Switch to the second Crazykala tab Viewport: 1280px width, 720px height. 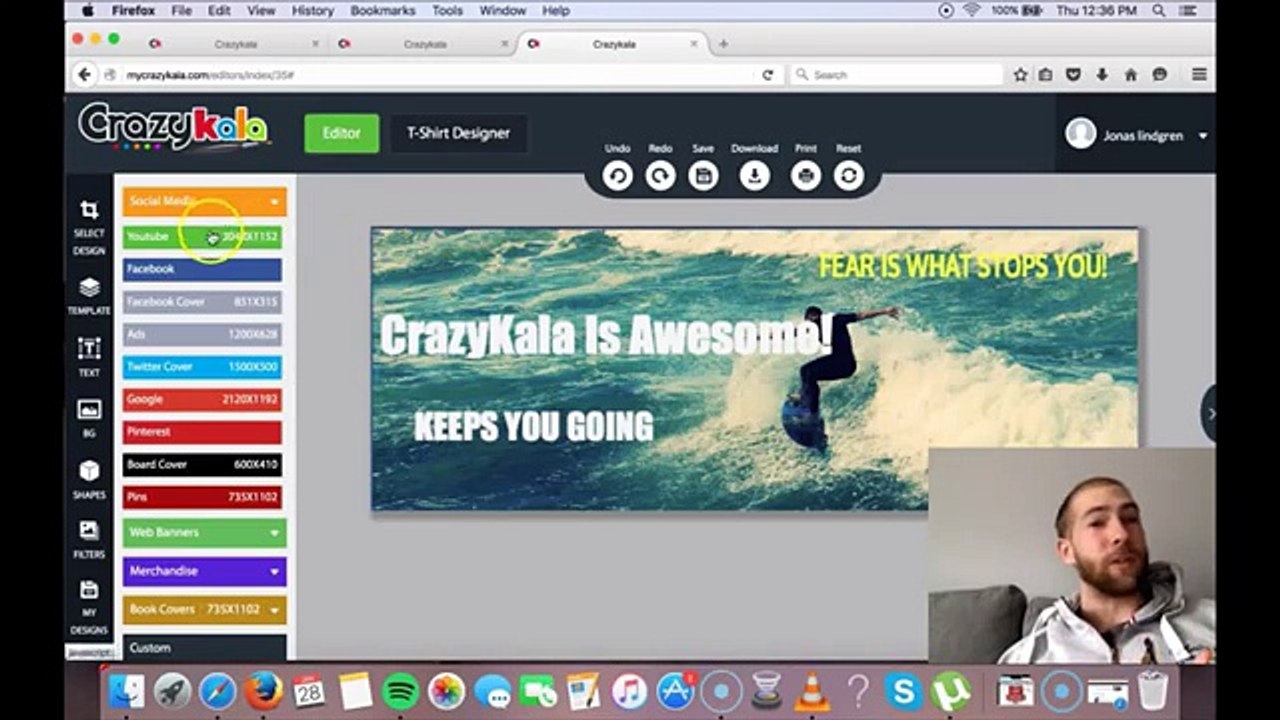pyautogui.click(x=424, y=44)
